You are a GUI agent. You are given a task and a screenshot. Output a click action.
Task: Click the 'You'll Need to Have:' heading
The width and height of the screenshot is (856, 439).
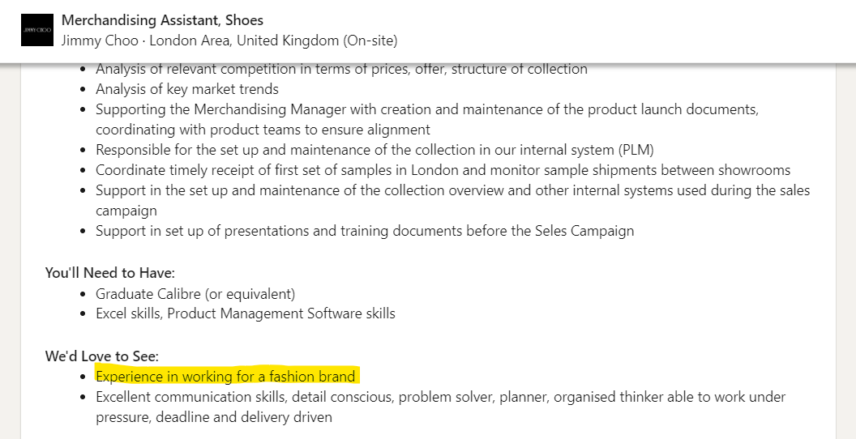coord(110,272)
